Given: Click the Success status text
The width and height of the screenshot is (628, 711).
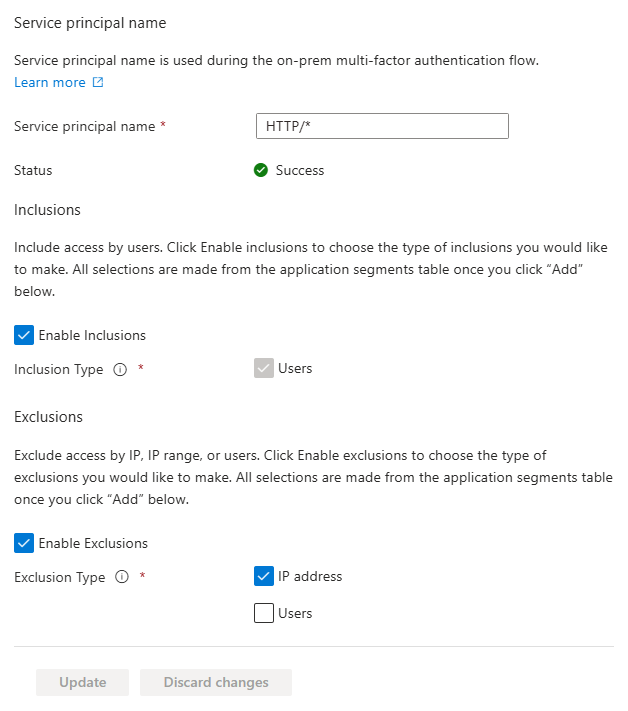Looking at the screenshot, I should click(300, 170).
